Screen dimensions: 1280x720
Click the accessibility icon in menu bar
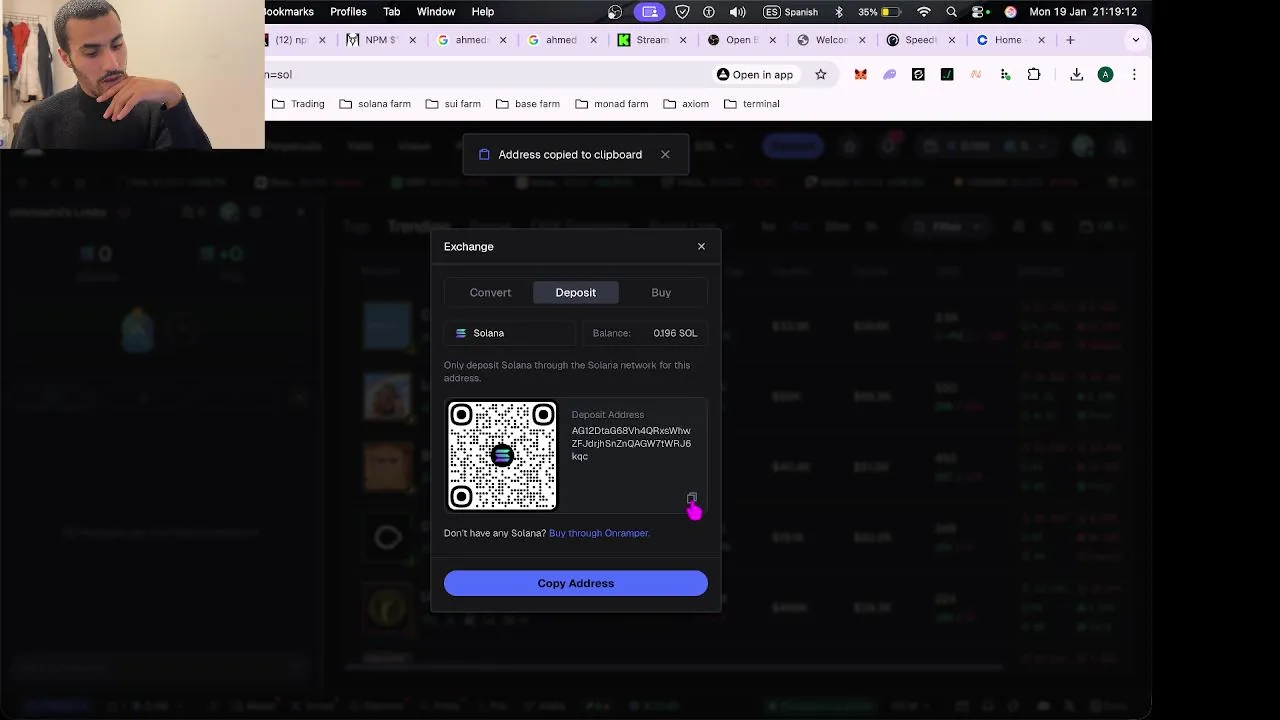tap(709, 12)
